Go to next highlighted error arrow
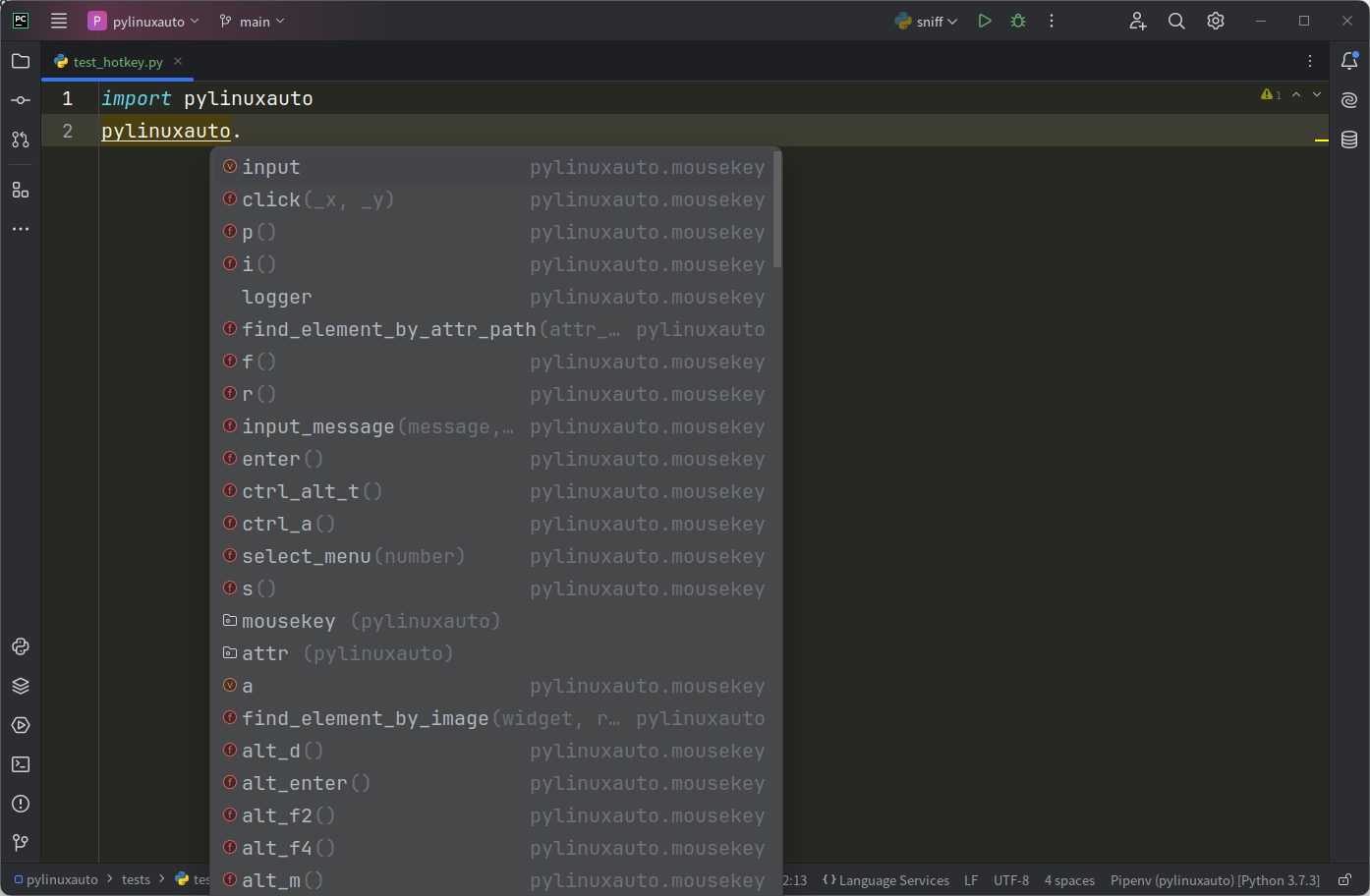Image resolution: width=1370 pixels, height=896 pixels. click(1317, 94)
